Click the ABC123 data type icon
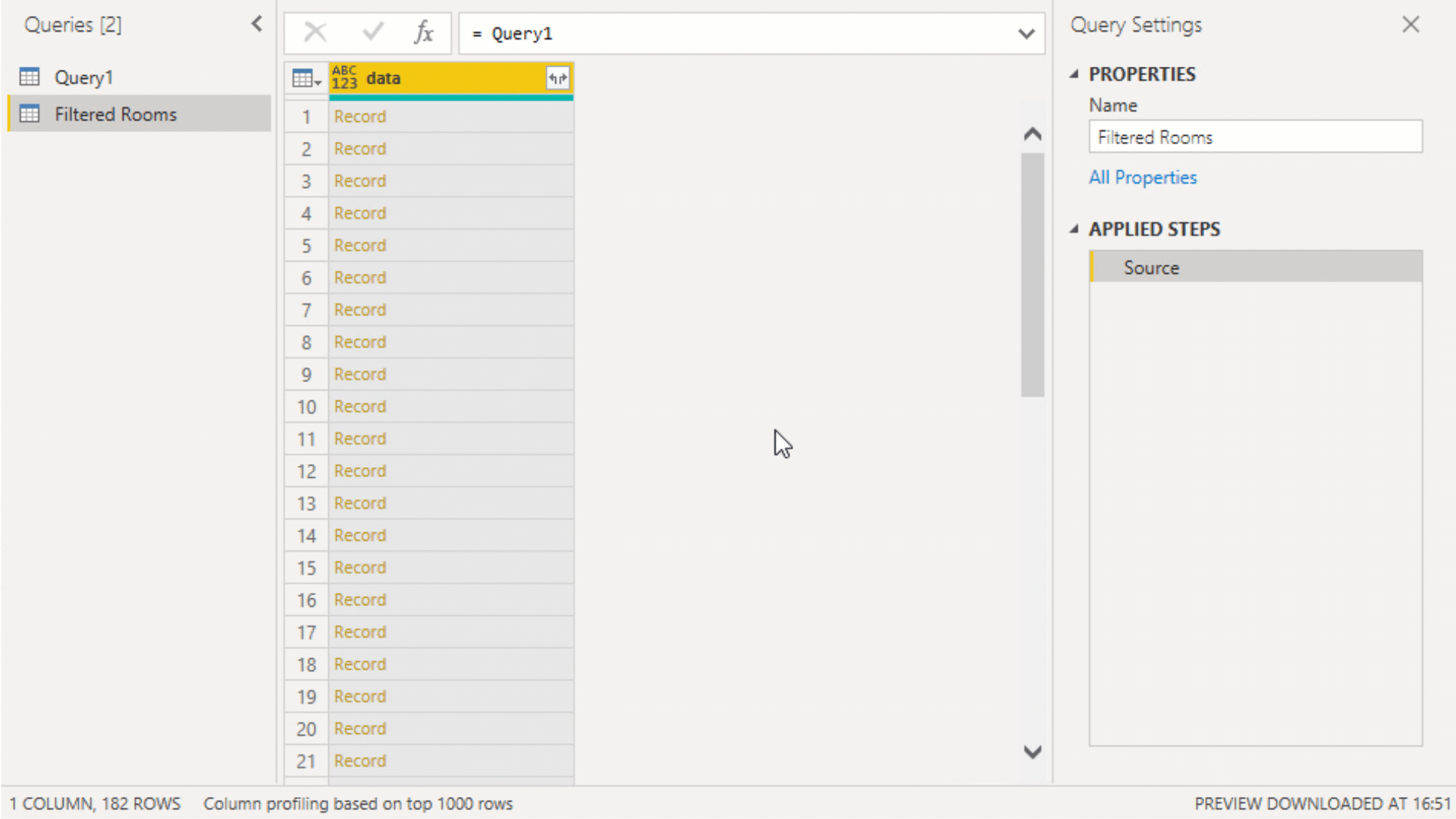Image resolution: width=1456 pixels, height=819 pixels. (345, 78)
